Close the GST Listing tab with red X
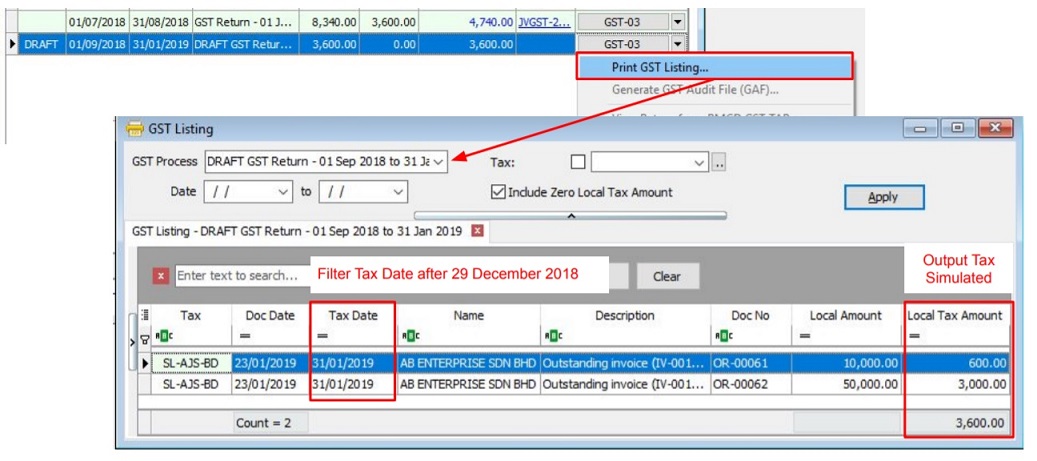 pos(477,231)
